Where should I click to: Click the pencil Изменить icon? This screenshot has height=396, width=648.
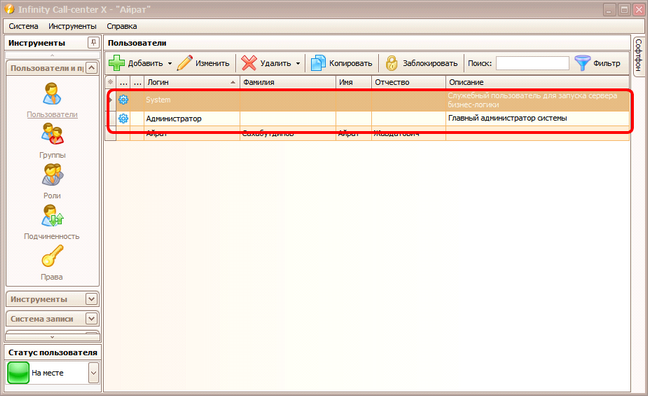pos(184,63)
